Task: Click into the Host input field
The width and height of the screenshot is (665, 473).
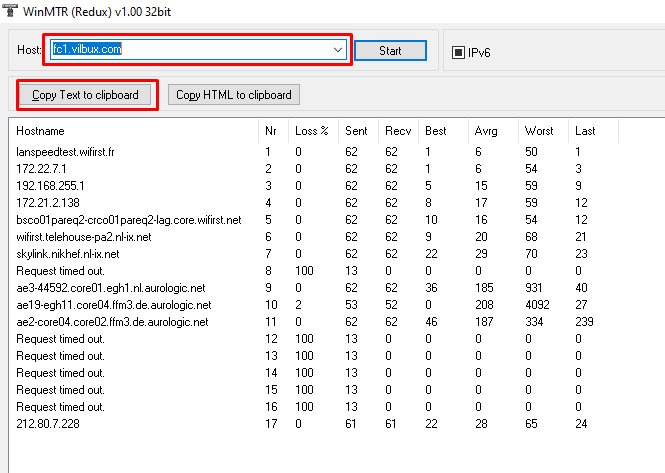Action: (190, 49)
